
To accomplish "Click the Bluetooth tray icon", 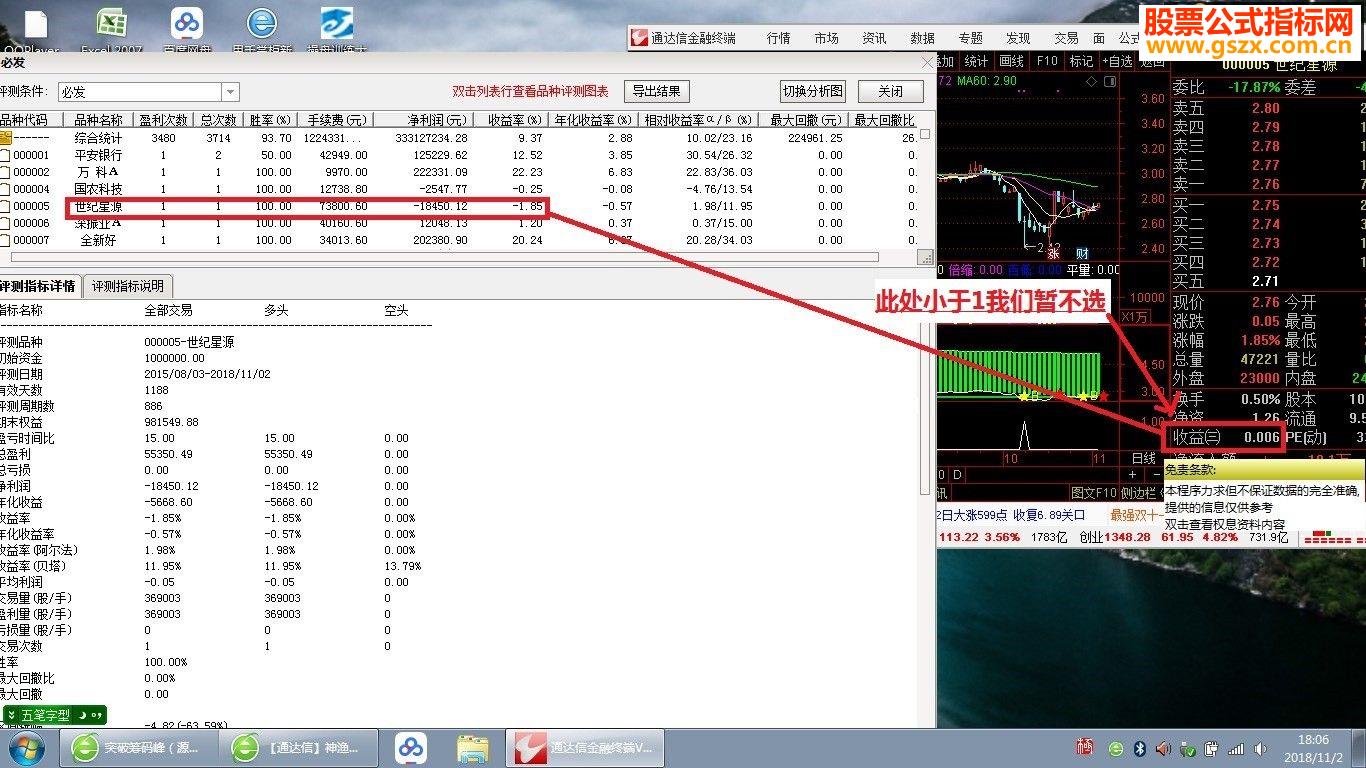I will click(1139, 748).
